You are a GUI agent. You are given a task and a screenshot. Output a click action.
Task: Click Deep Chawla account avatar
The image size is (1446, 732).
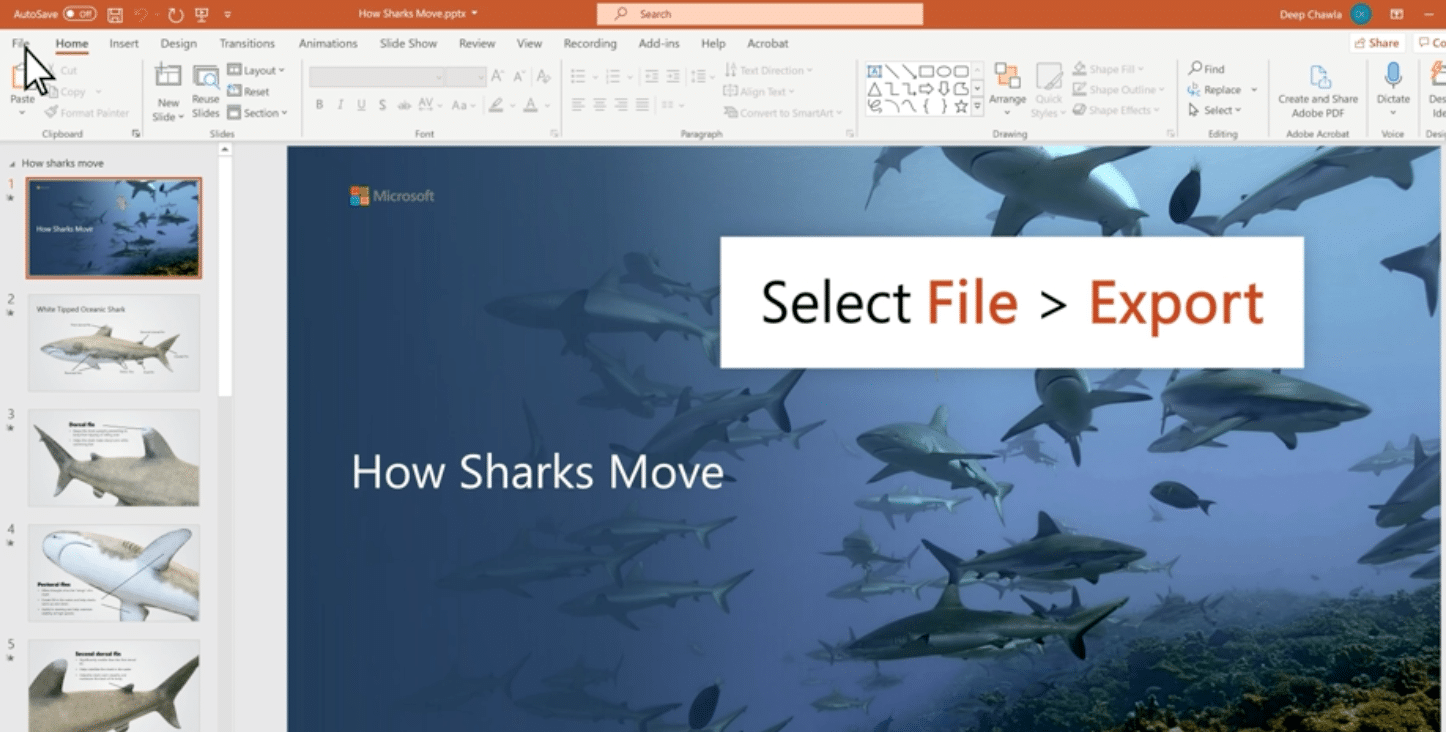tap(1360, 14)
